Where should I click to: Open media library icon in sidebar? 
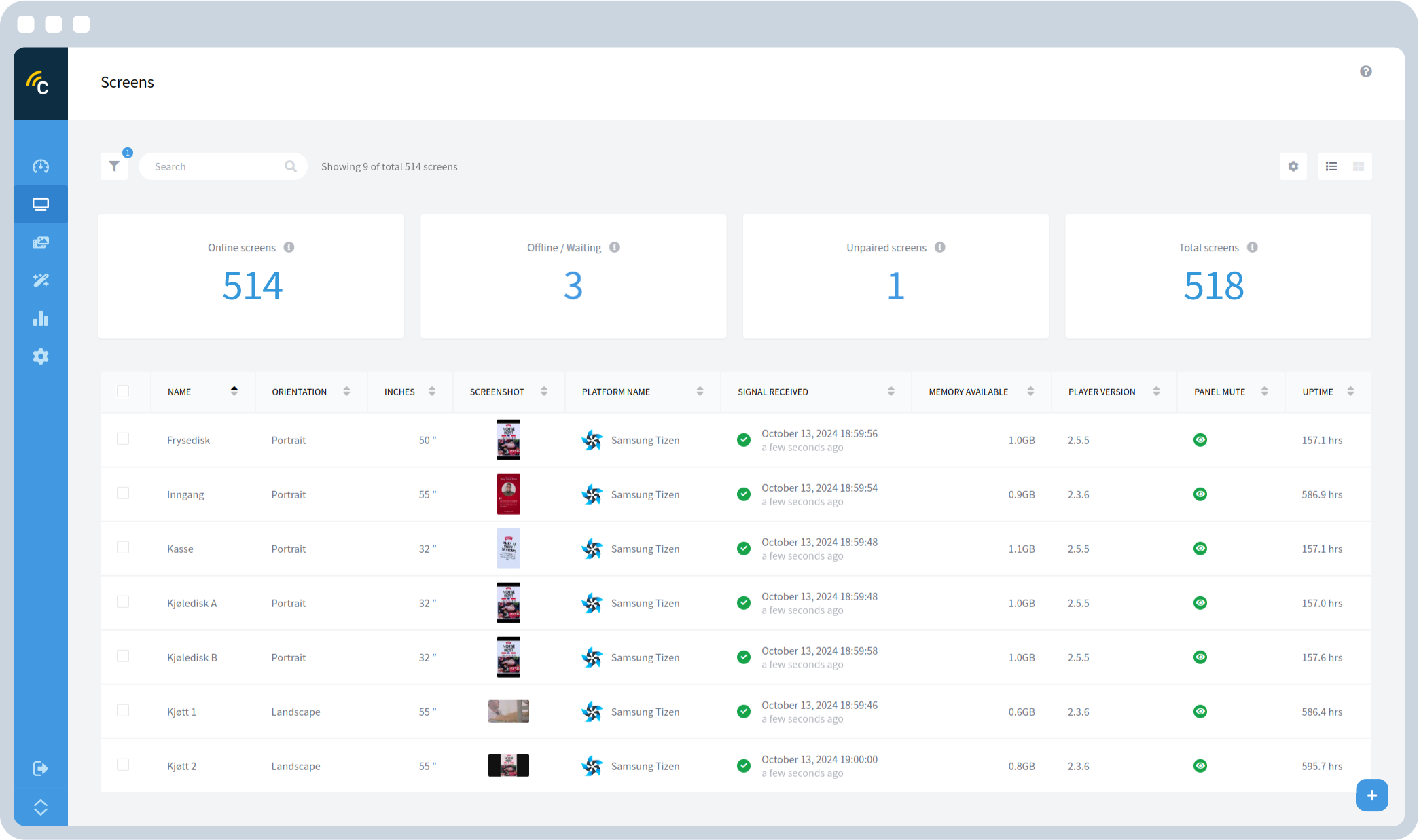(41, 242)
